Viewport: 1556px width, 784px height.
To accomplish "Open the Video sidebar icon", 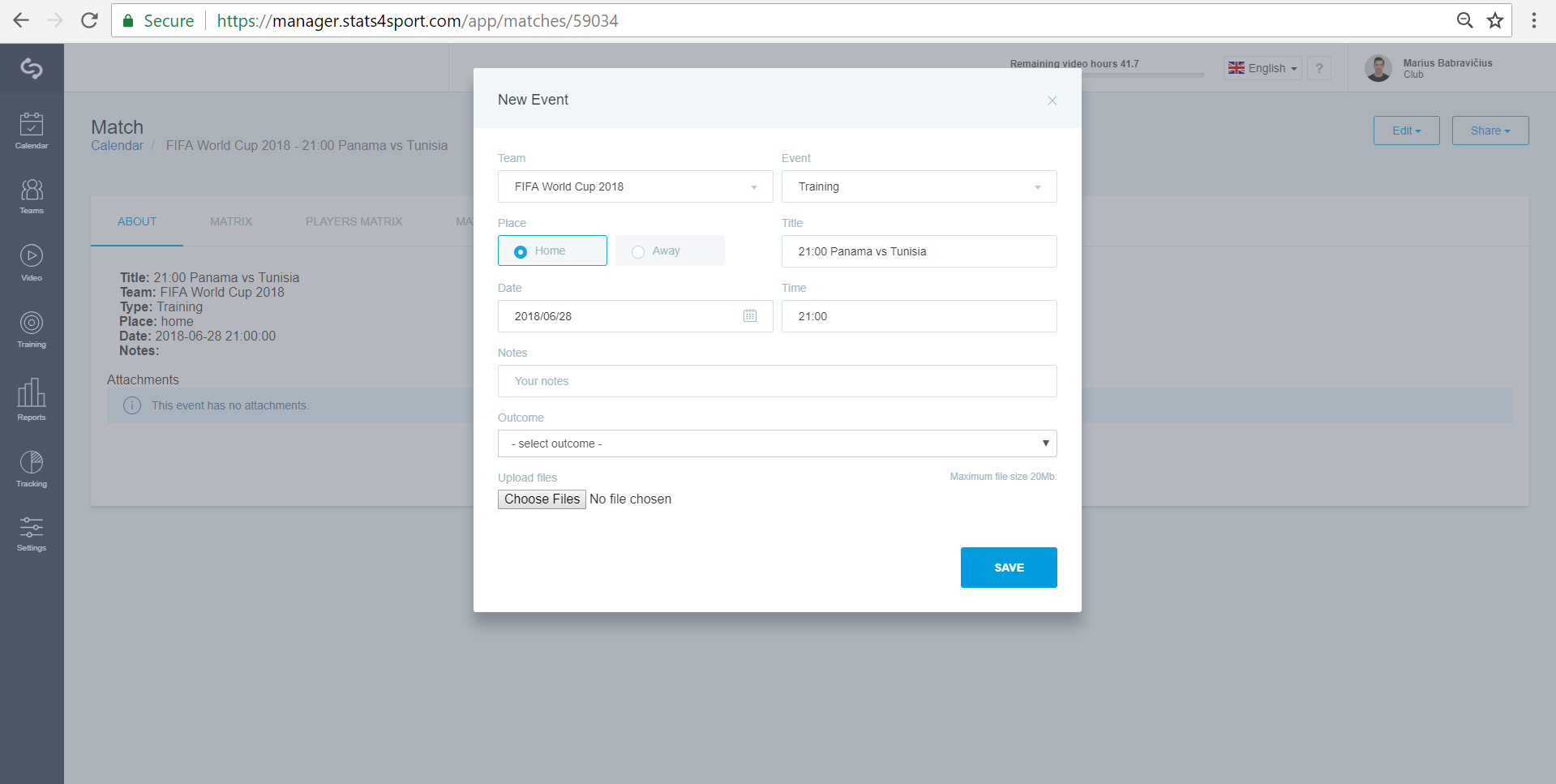I will 32,263.
